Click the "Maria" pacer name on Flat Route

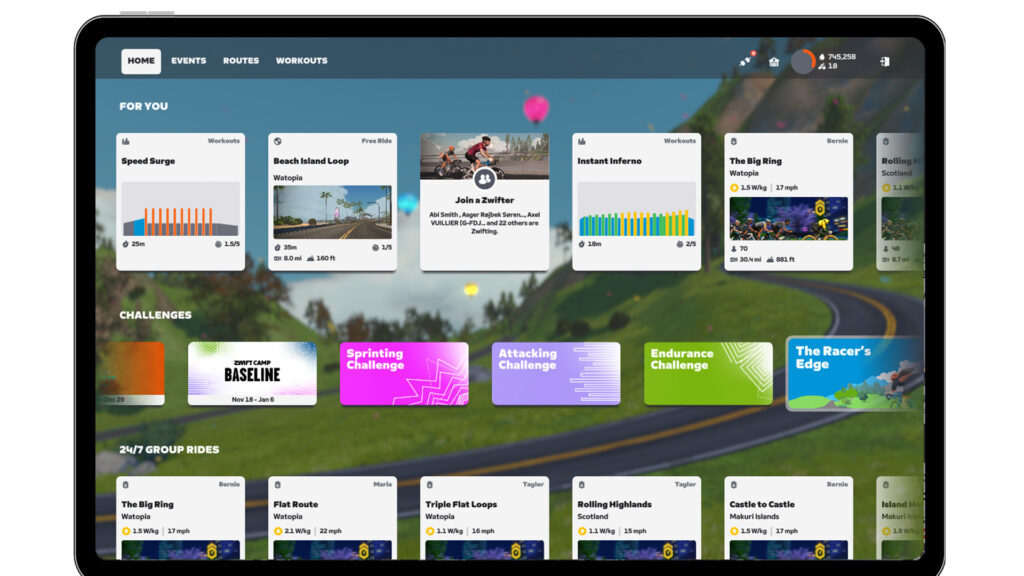[x=383, y=485]
